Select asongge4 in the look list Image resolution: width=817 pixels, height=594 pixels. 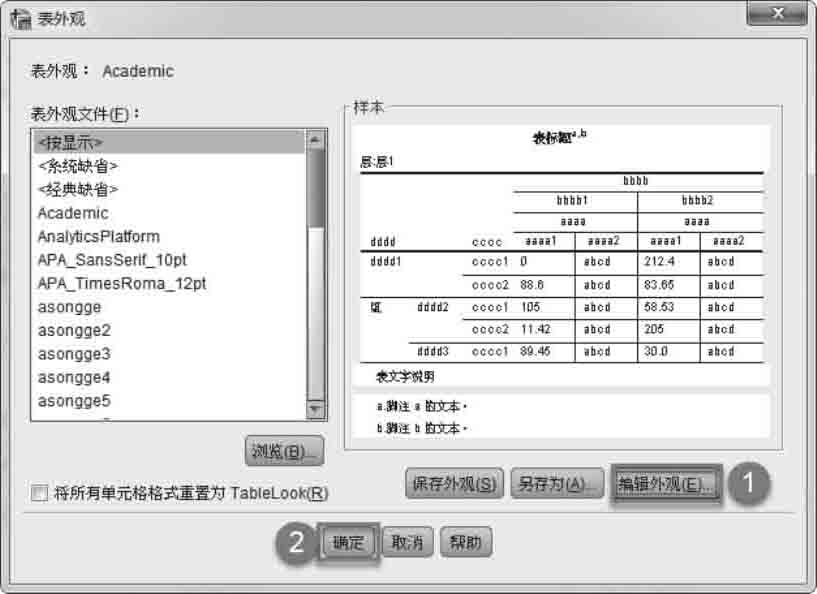point(169,377)
